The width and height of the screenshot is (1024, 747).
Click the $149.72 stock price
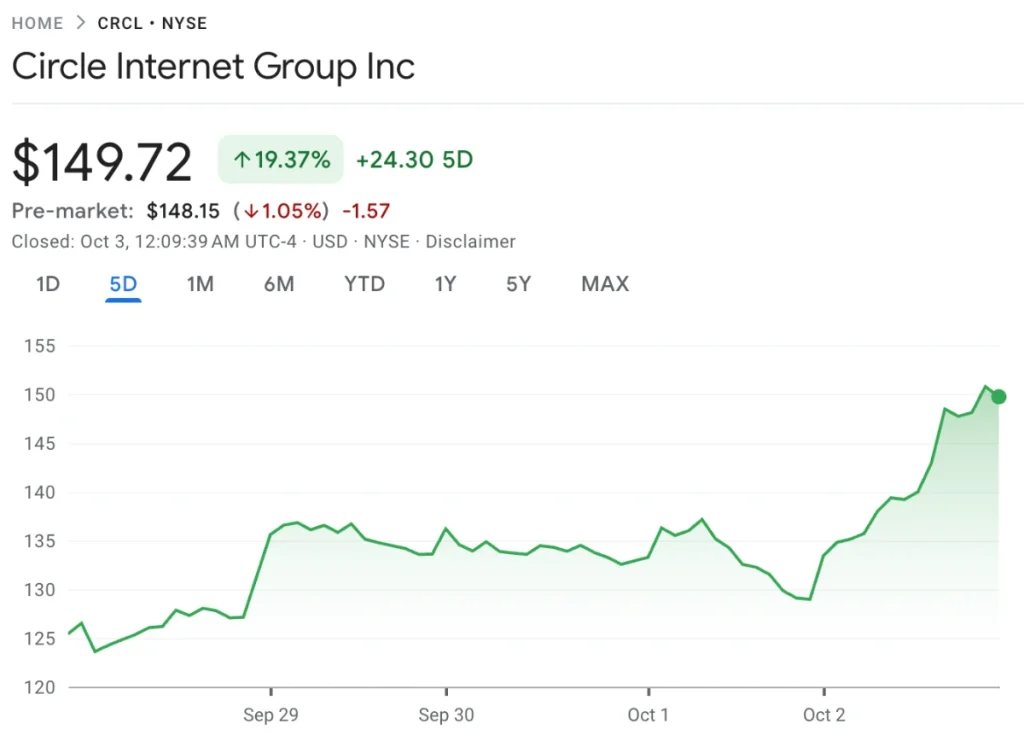click(102, 162)
